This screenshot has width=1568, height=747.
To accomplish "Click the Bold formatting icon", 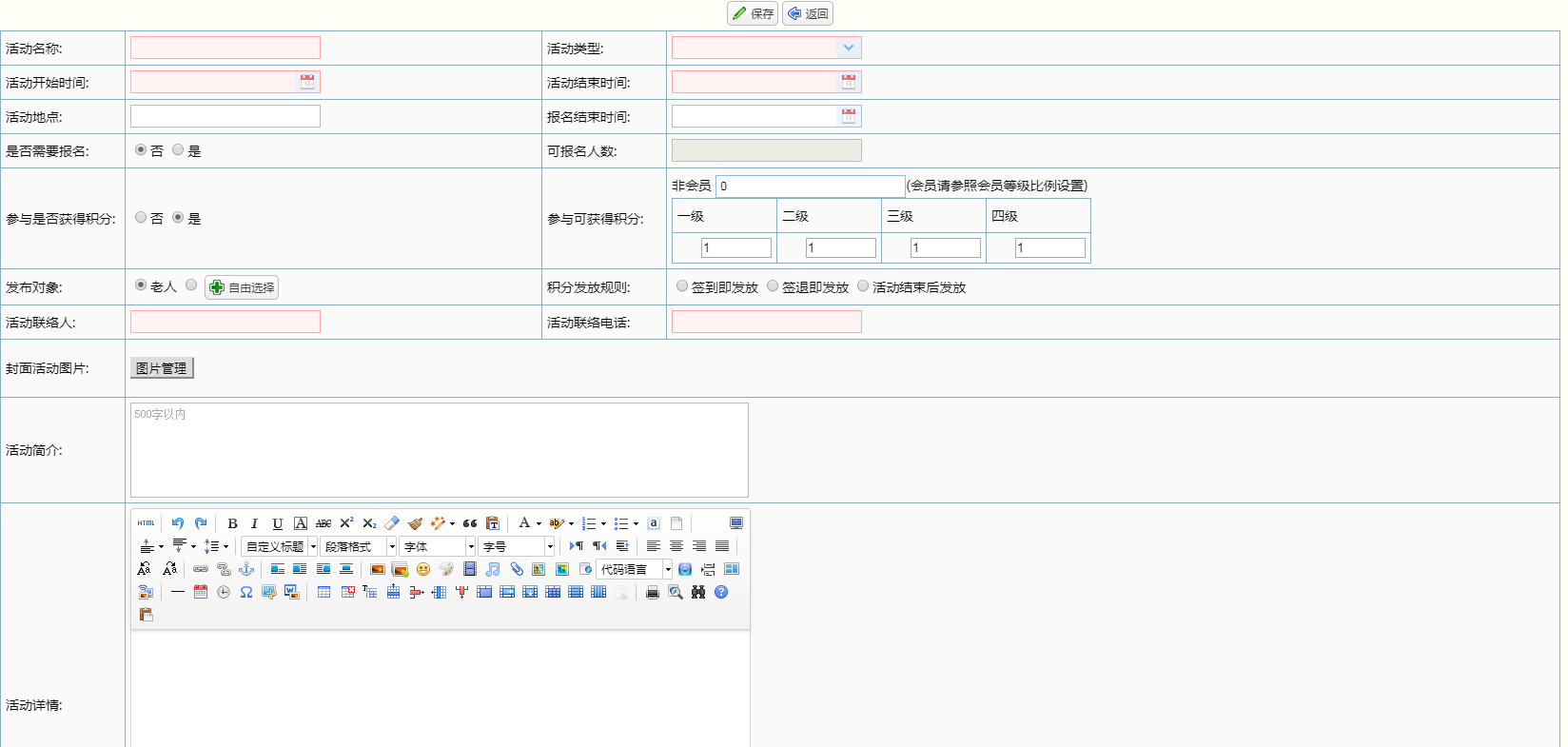I will coord(232,523).
